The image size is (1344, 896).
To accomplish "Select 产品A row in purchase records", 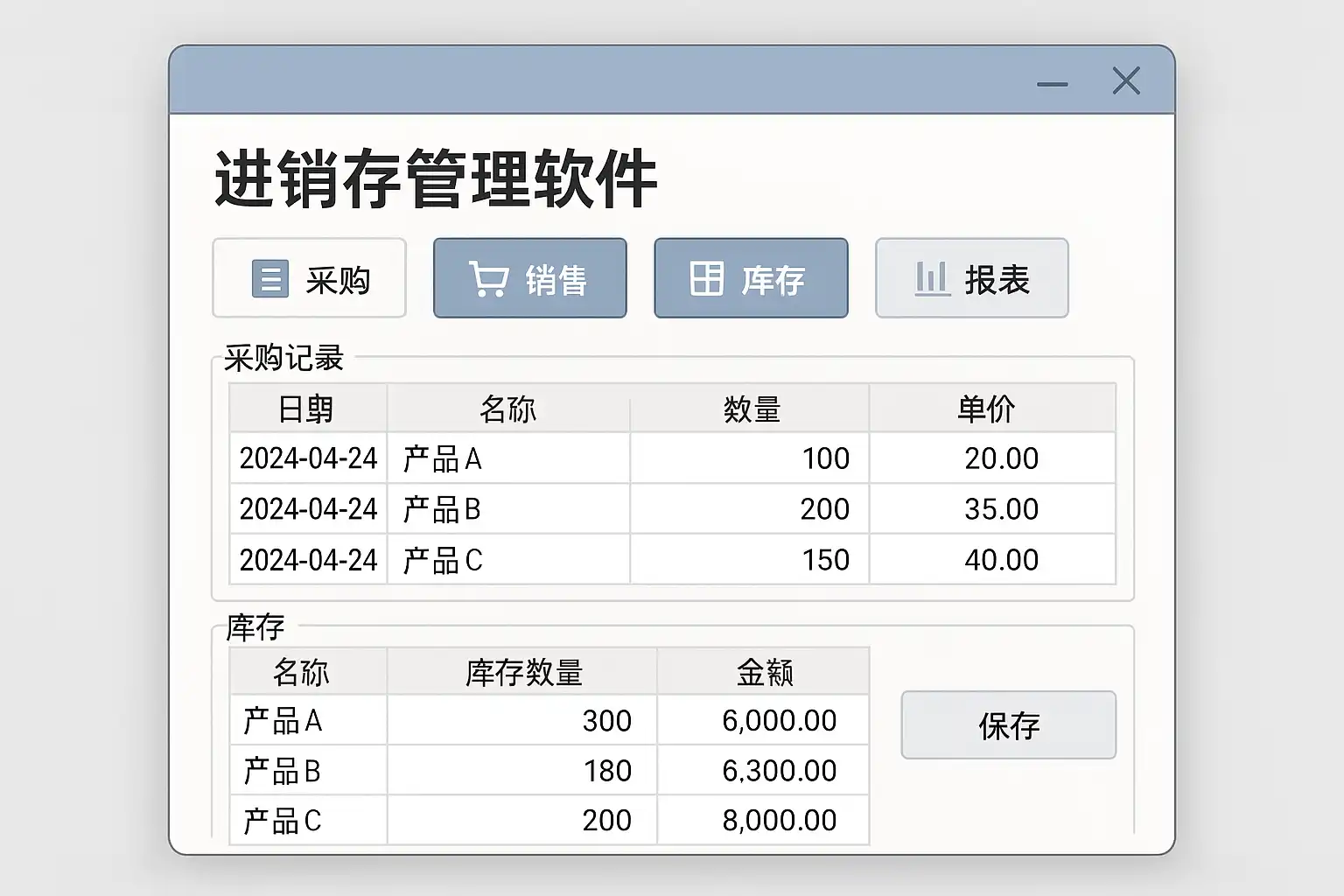I will (x=443, y=458).
